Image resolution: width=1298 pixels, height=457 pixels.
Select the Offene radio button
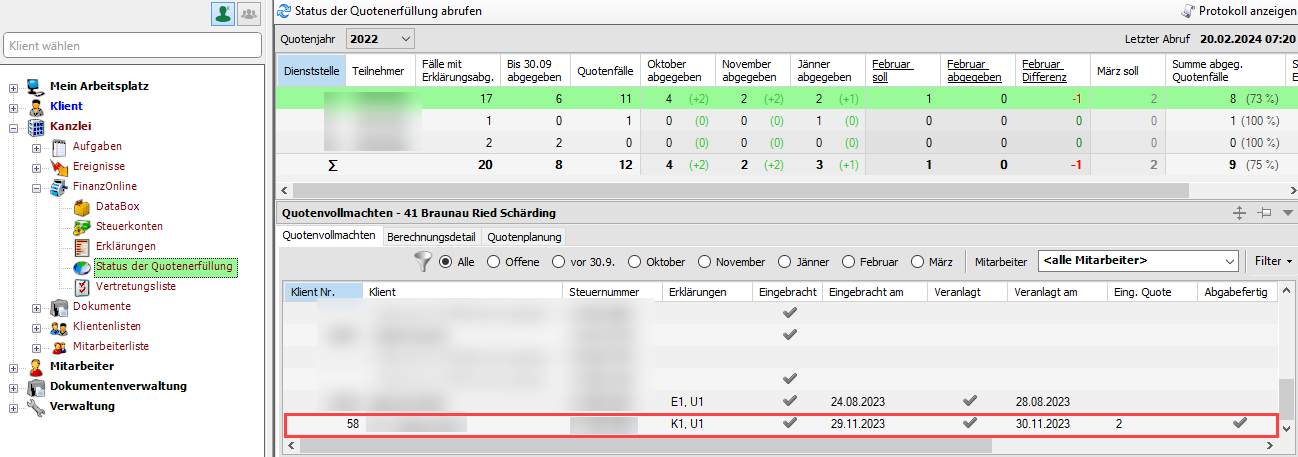(493, 262)
